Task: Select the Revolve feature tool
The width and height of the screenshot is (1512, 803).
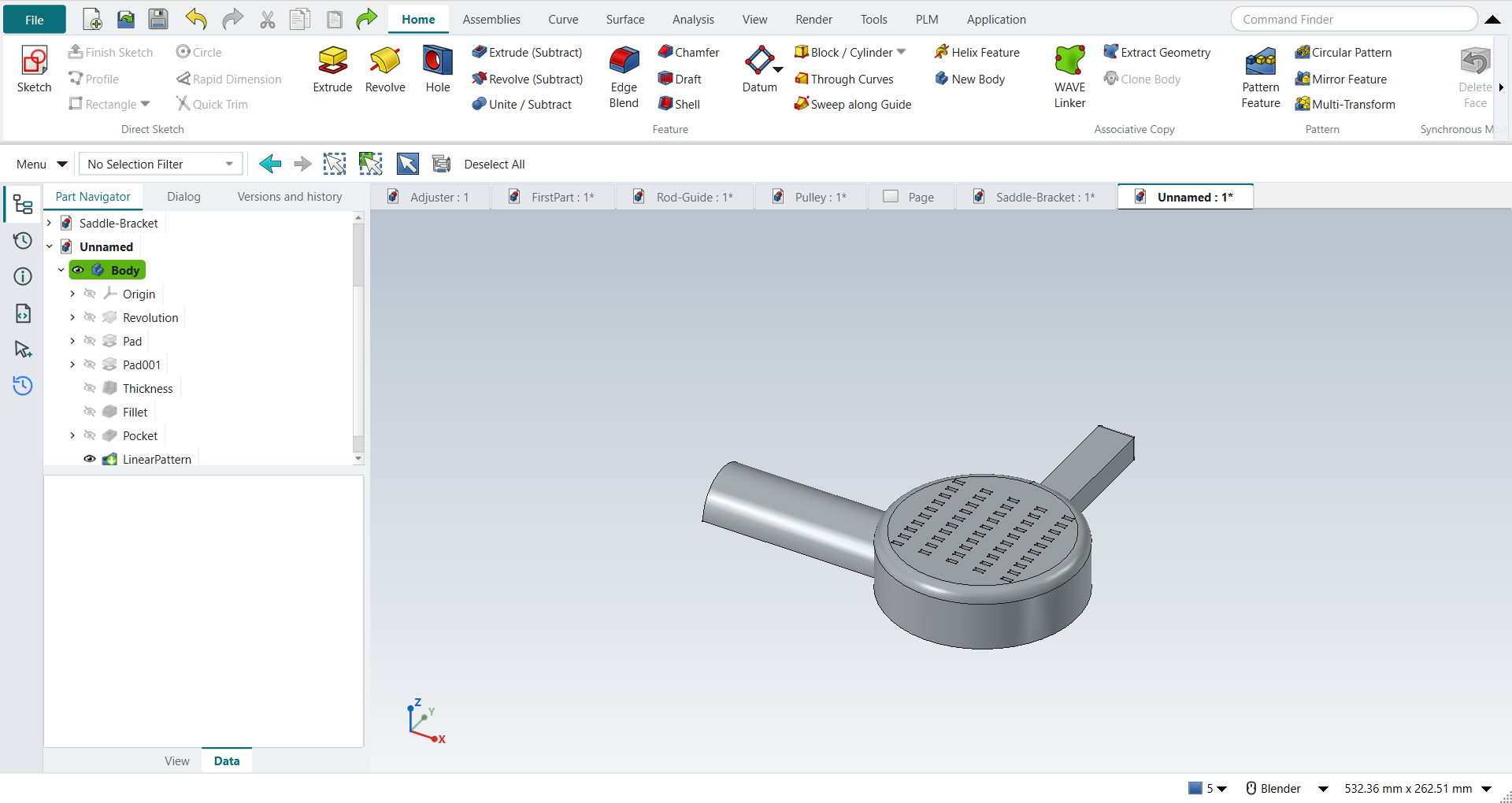Action: [385, 70]
